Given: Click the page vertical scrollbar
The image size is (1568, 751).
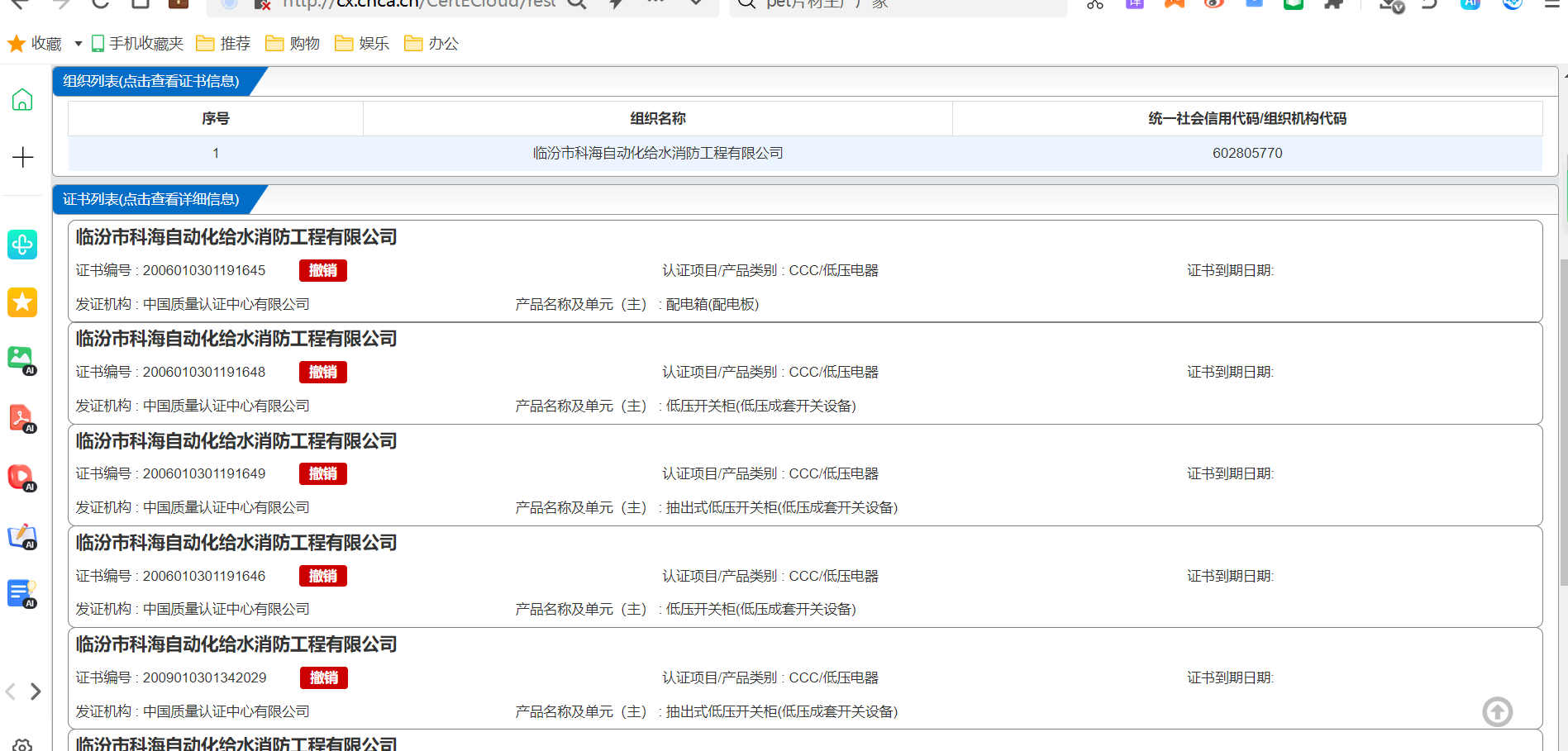Looking at the screenshot, I should pos(1563,421).
